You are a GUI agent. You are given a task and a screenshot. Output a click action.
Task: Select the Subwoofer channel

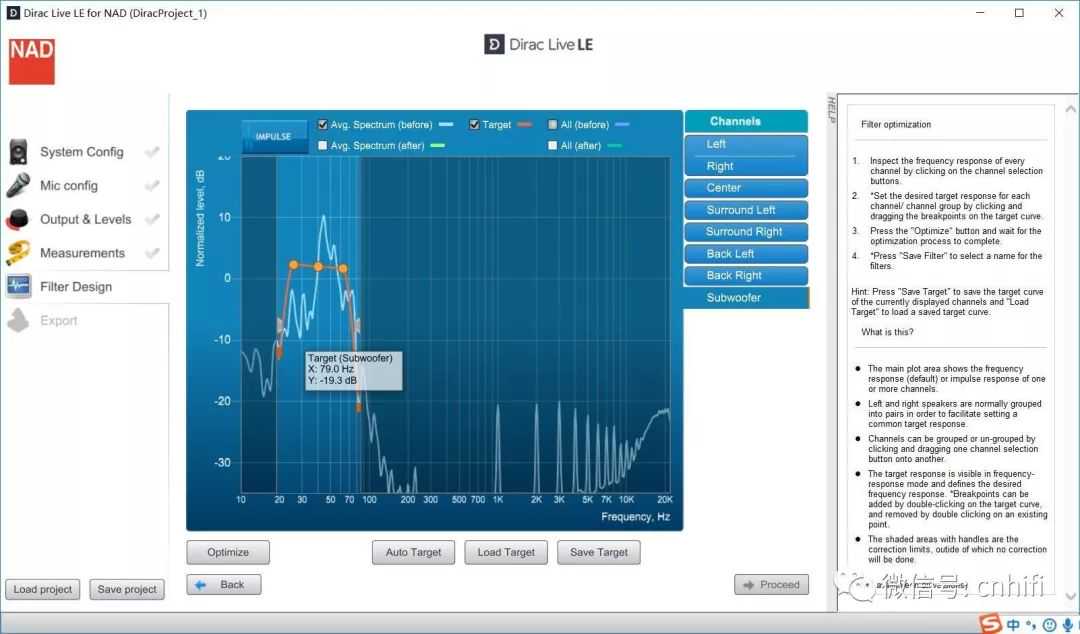[x=745, y=298]
